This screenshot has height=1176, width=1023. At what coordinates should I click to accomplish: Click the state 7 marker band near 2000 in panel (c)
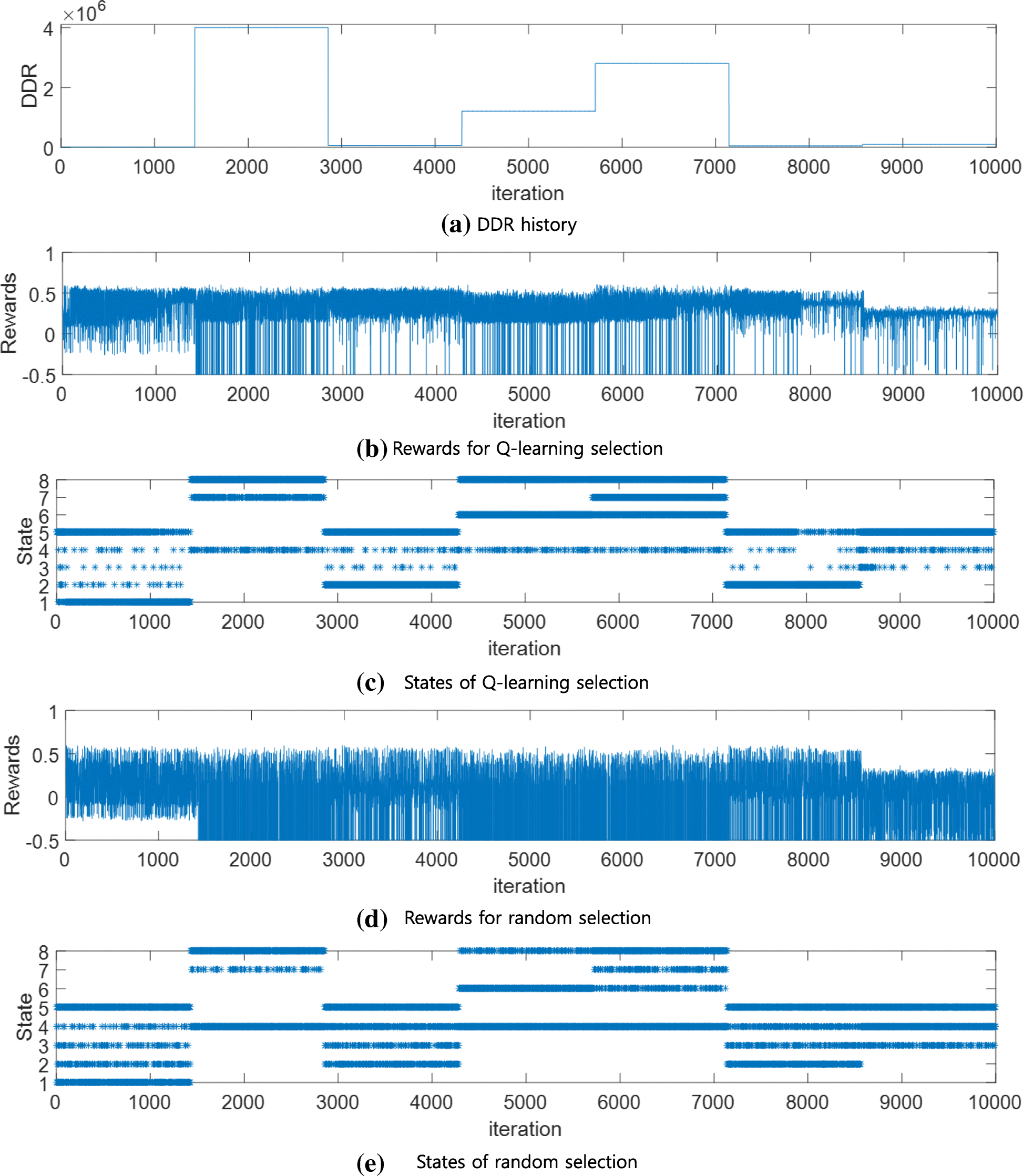(x=258, y=497)
